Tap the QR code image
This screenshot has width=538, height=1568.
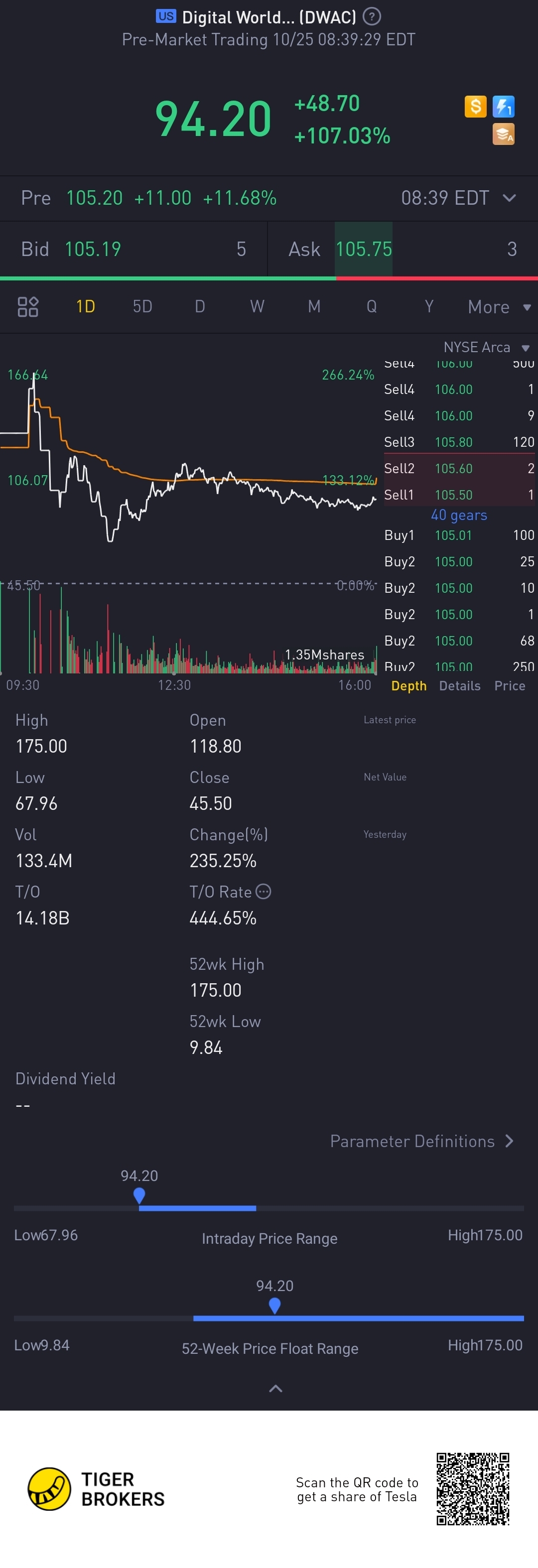[x=473, y=1489]
